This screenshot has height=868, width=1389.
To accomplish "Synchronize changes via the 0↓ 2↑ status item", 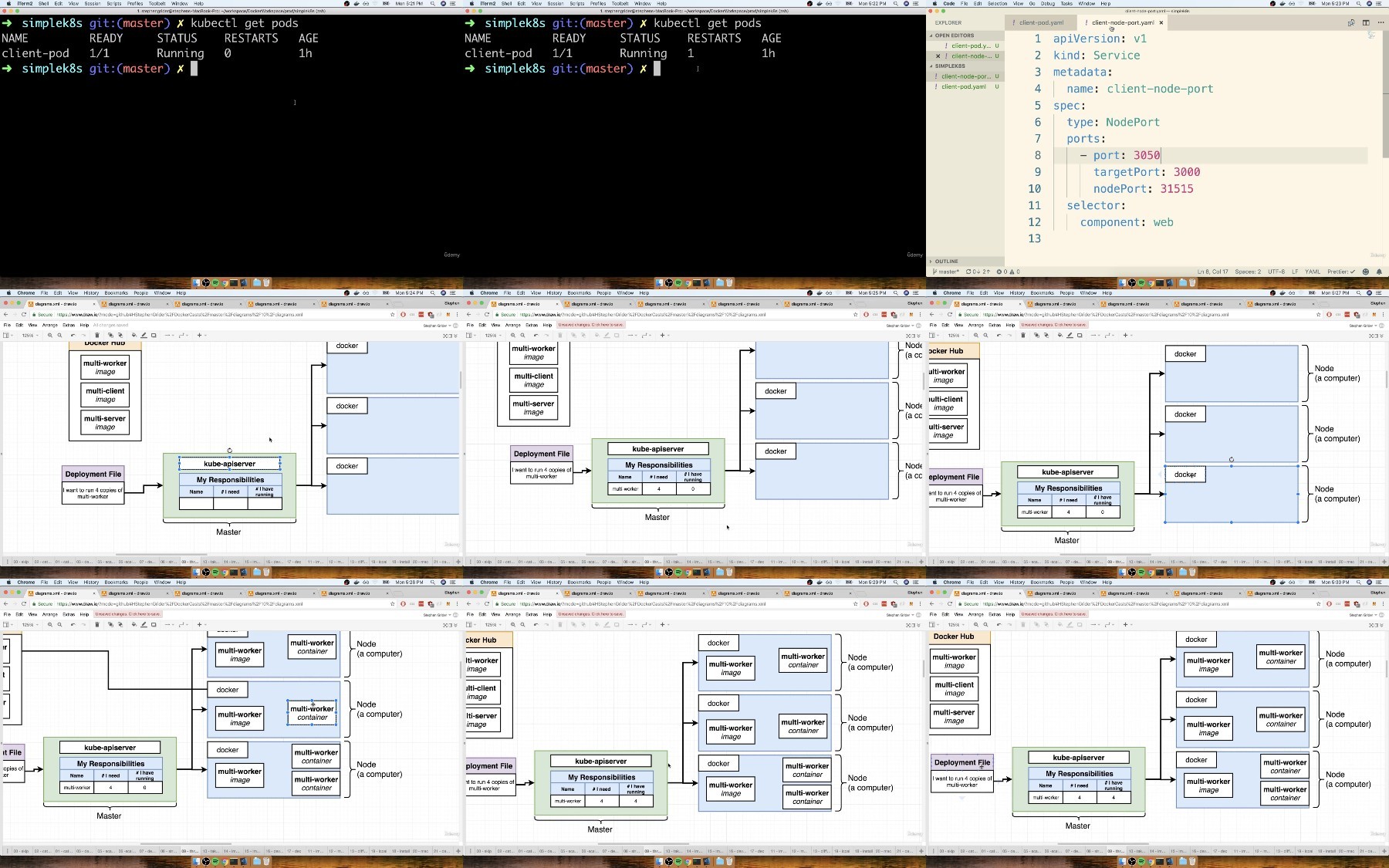I will point(978,272).
